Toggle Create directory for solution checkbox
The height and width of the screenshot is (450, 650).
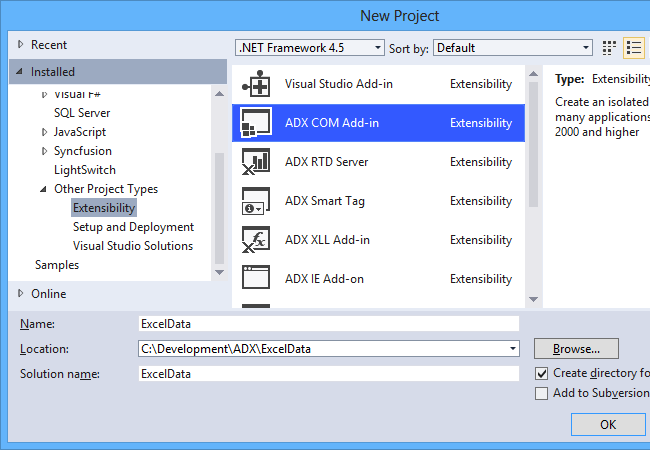pyautogui.click(x=541, y=373)
